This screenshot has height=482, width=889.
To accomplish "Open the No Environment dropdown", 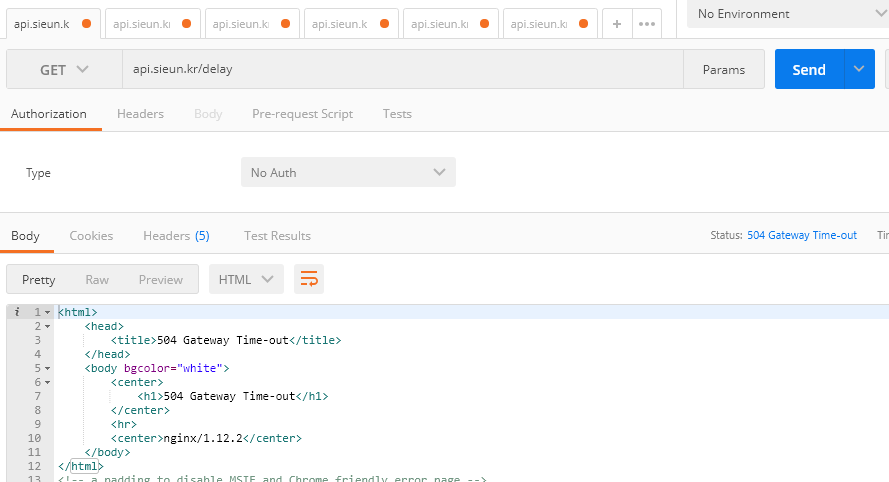I will click(x=788, y=14).
